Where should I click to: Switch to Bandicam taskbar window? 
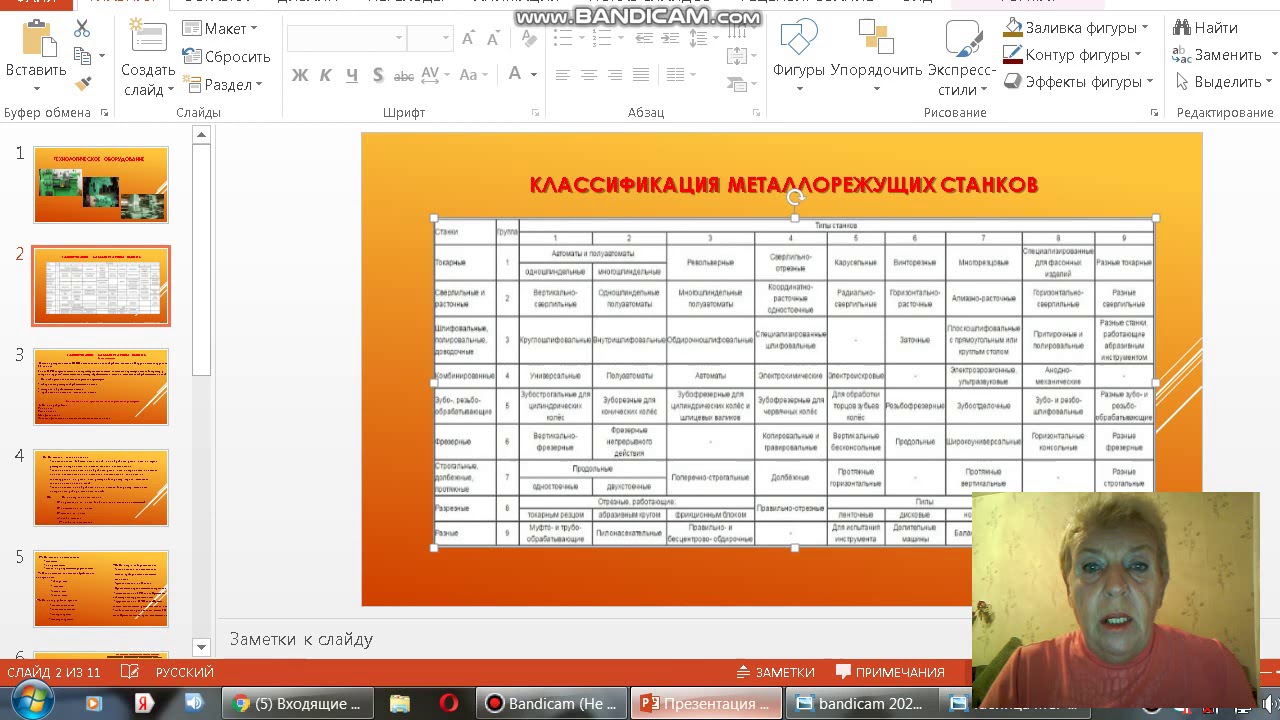[x=552, y=704]
